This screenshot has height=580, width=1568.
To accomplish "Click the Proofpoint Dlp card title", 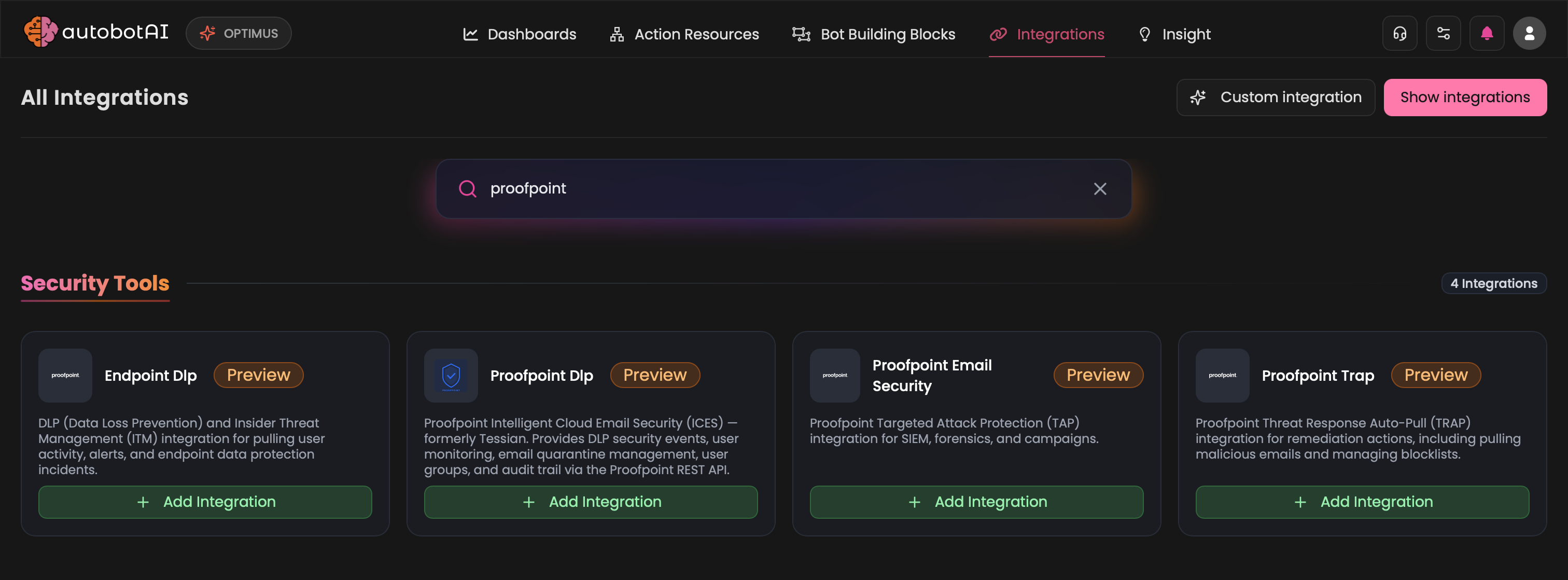I will pos(542,376).
